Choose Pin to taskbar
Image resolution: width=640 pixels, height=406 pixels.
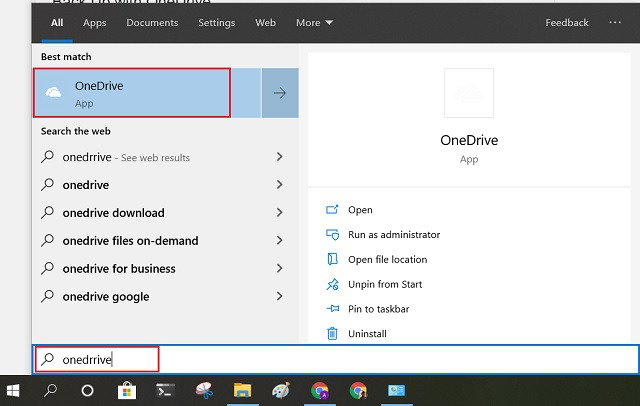point(378,309)
